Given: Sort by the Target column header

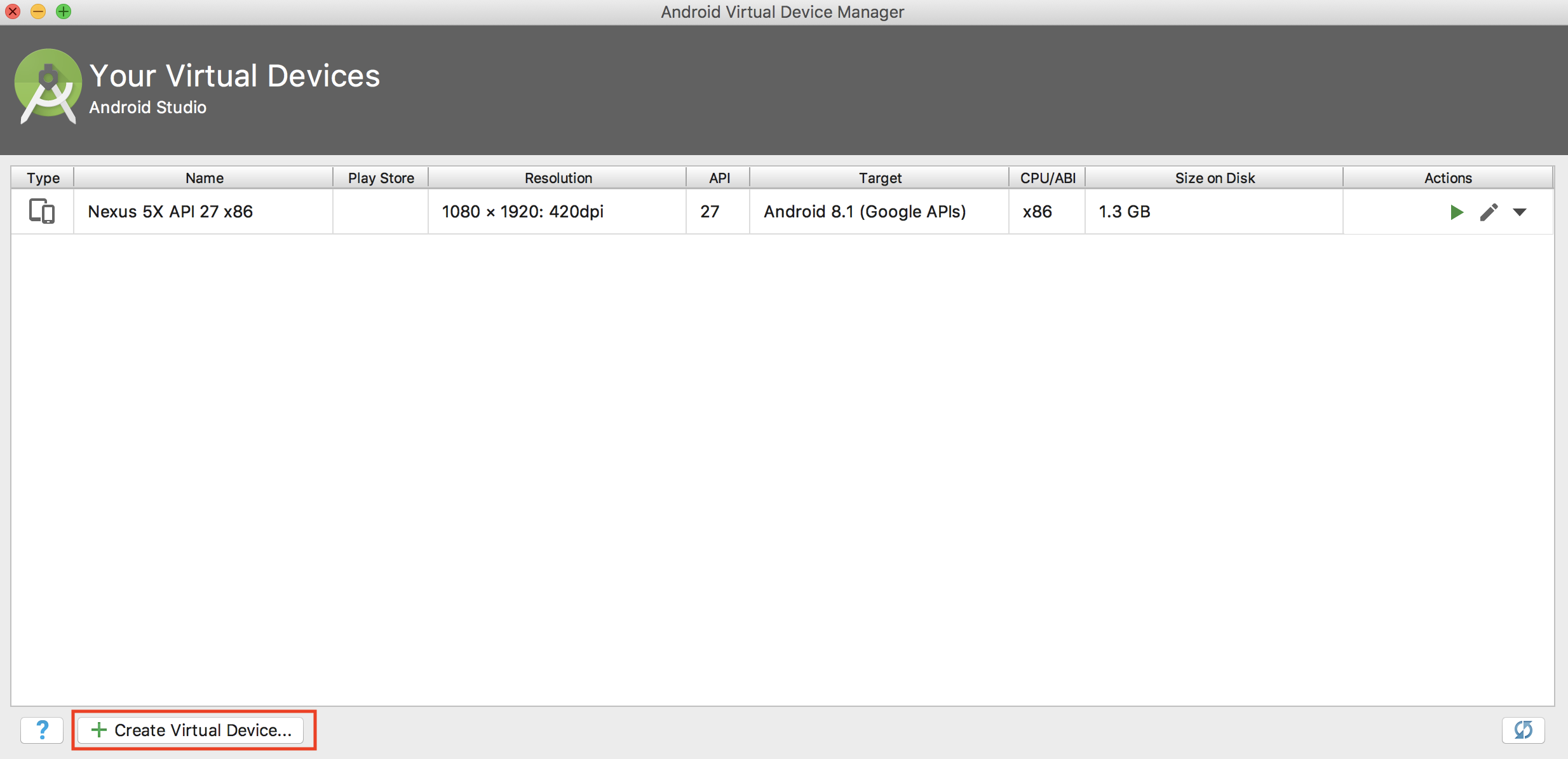Looking at the screenshot, I should tap(880, 178).
